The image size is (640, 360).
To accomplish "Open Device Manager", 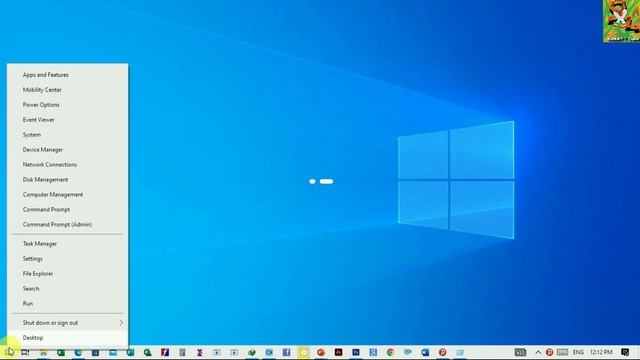I will point(67,150).
